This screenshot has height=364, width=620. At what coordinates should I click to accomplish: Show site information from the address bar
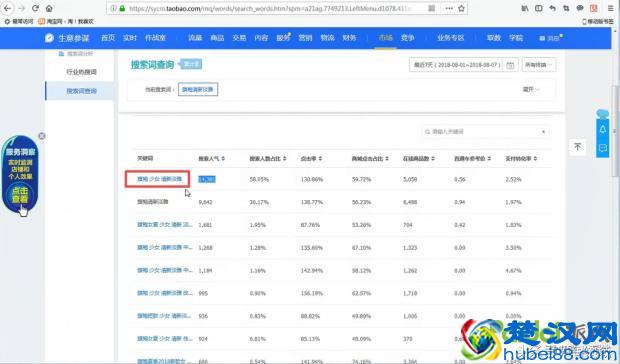tap(113, 8)
